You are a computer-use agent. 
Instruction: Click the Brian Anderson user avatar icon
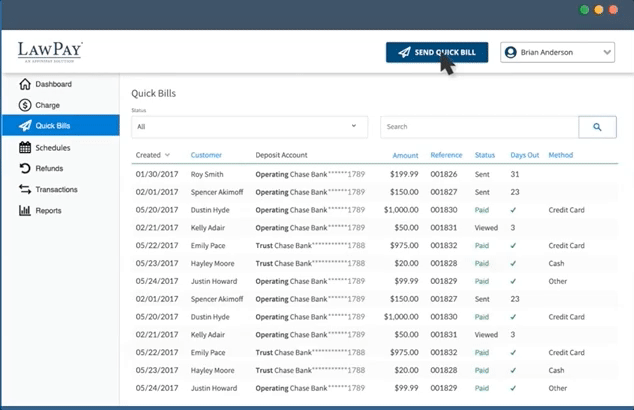pos(510,53)
